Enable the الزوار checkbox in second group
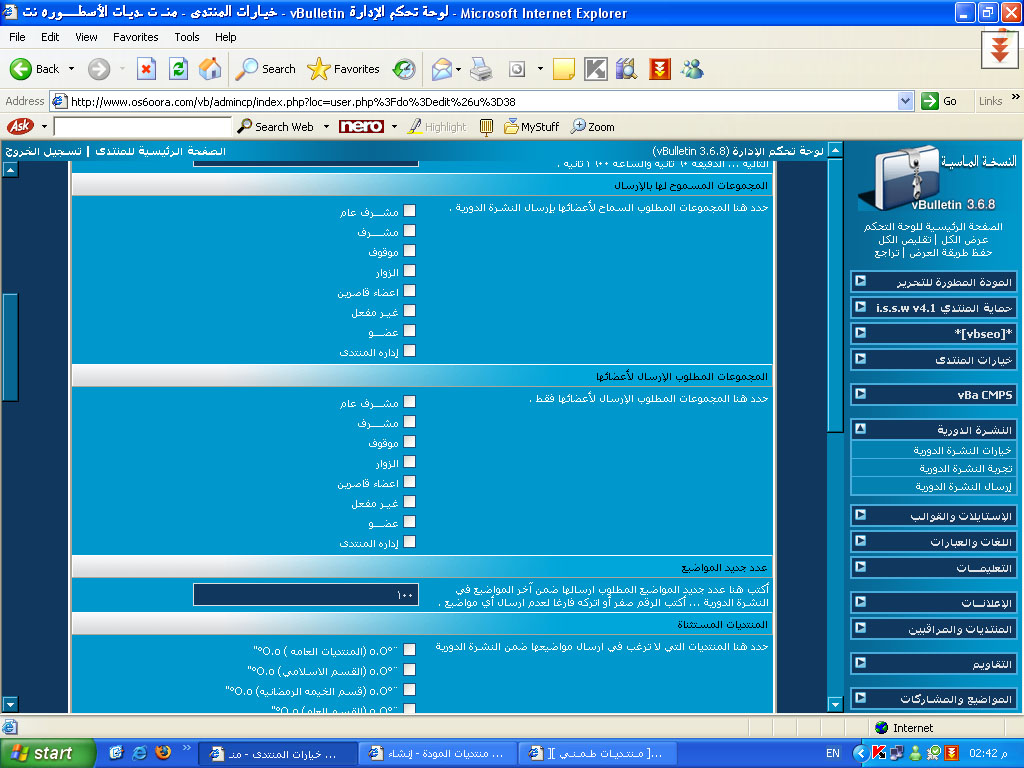 [409, 463]
